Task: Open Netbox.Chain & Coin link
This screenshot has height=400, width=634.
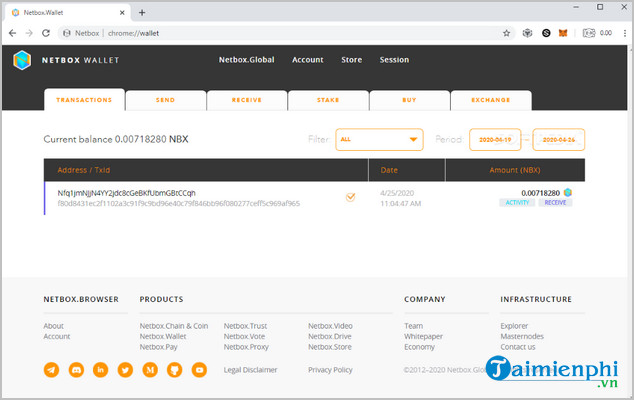Action: tap(174, 326)
